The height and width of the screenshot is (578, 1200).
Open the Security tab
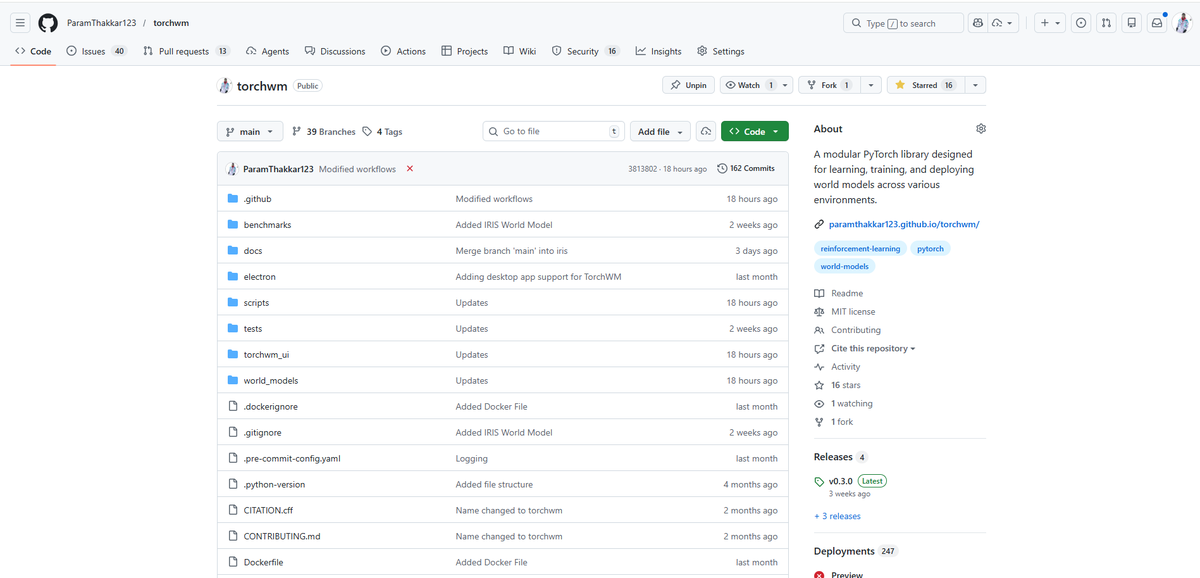586,51
